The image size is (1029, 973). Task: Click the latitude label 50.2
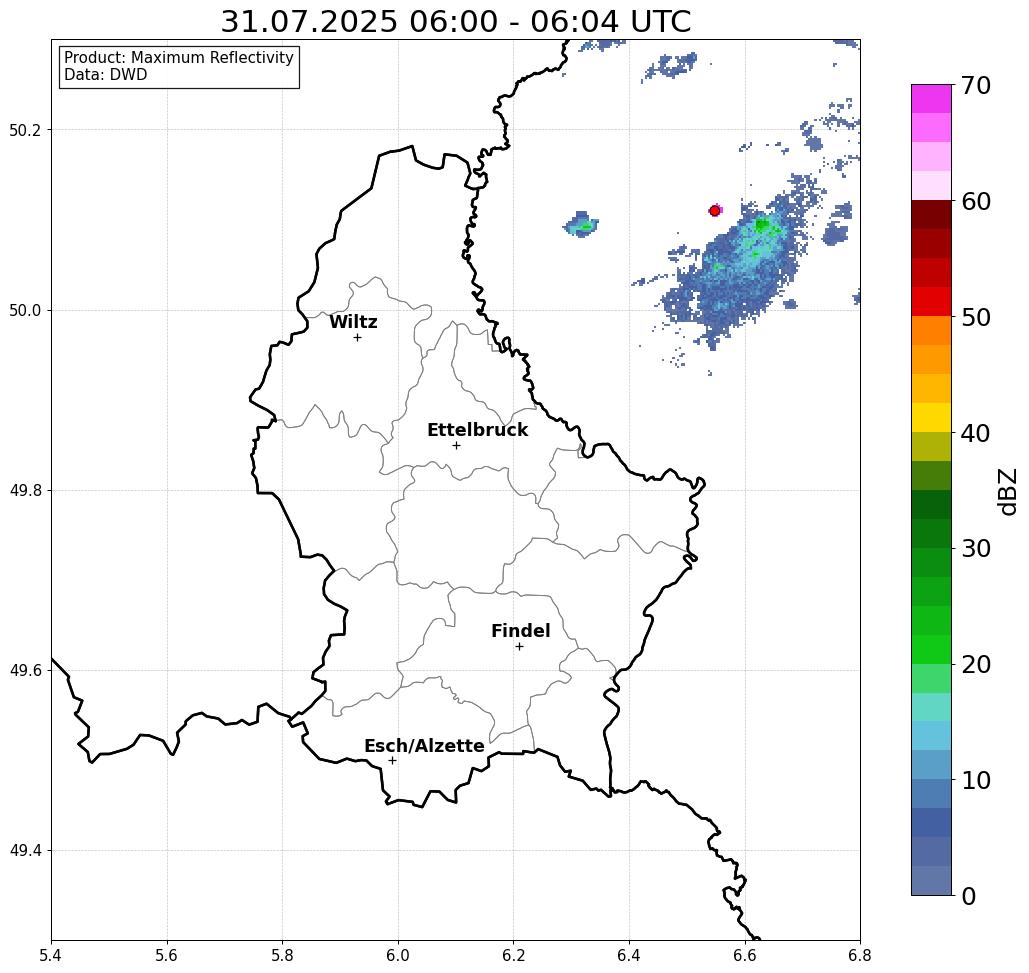tap(25, 130)
